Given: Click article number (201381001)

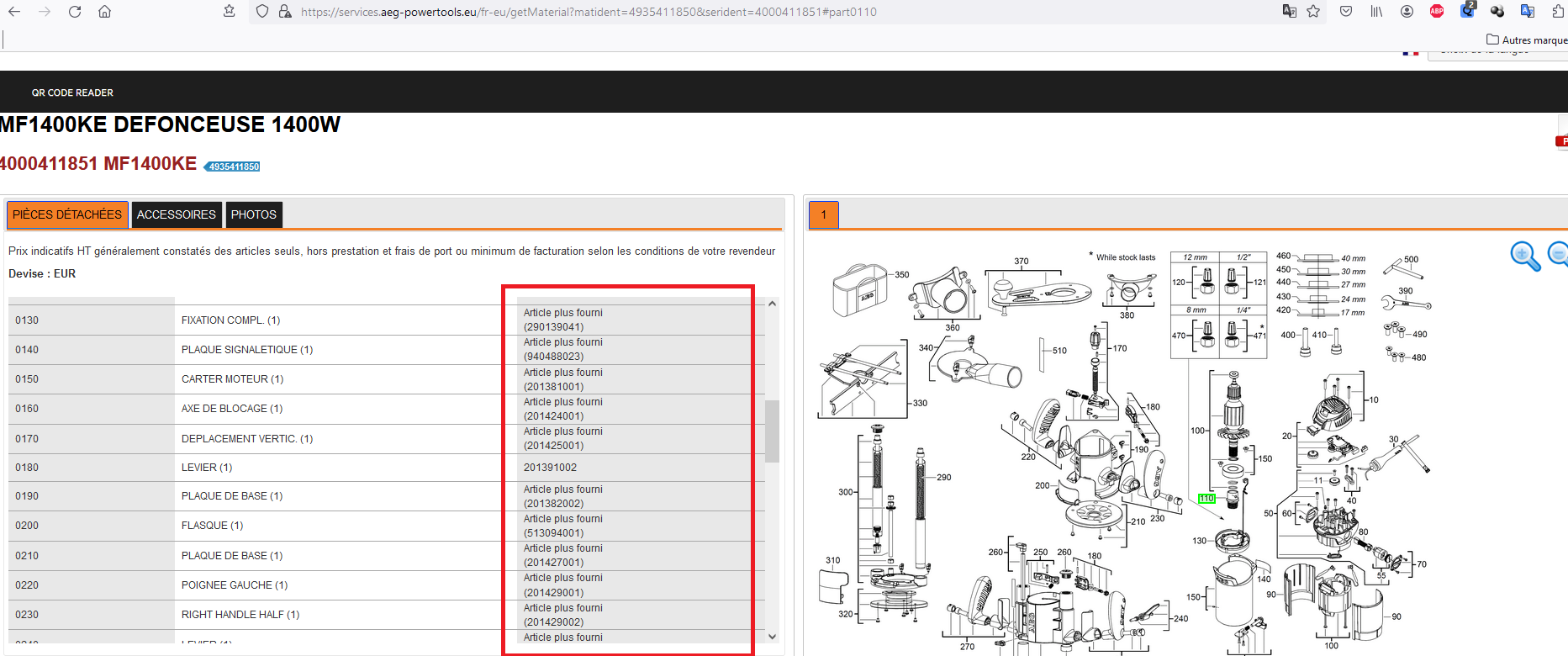Looking at the screenshot, I should click(553, 387).
